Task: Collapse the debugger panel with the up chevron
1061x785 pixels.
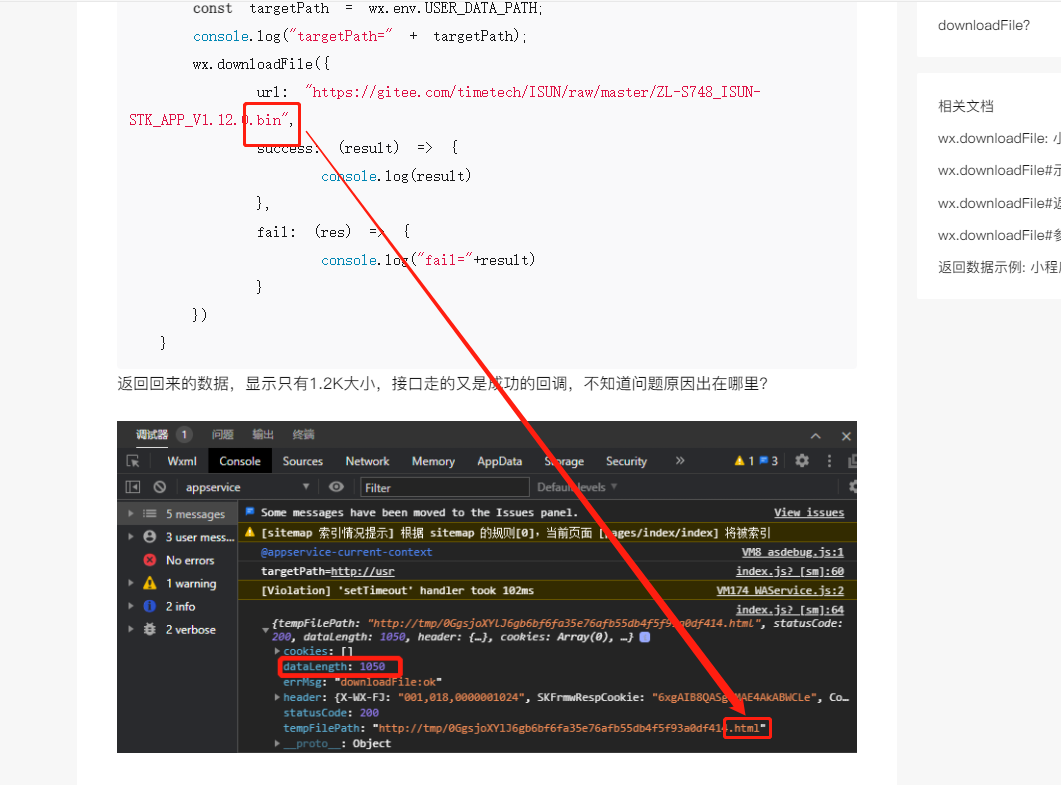Action: click(x=816, y=436)
